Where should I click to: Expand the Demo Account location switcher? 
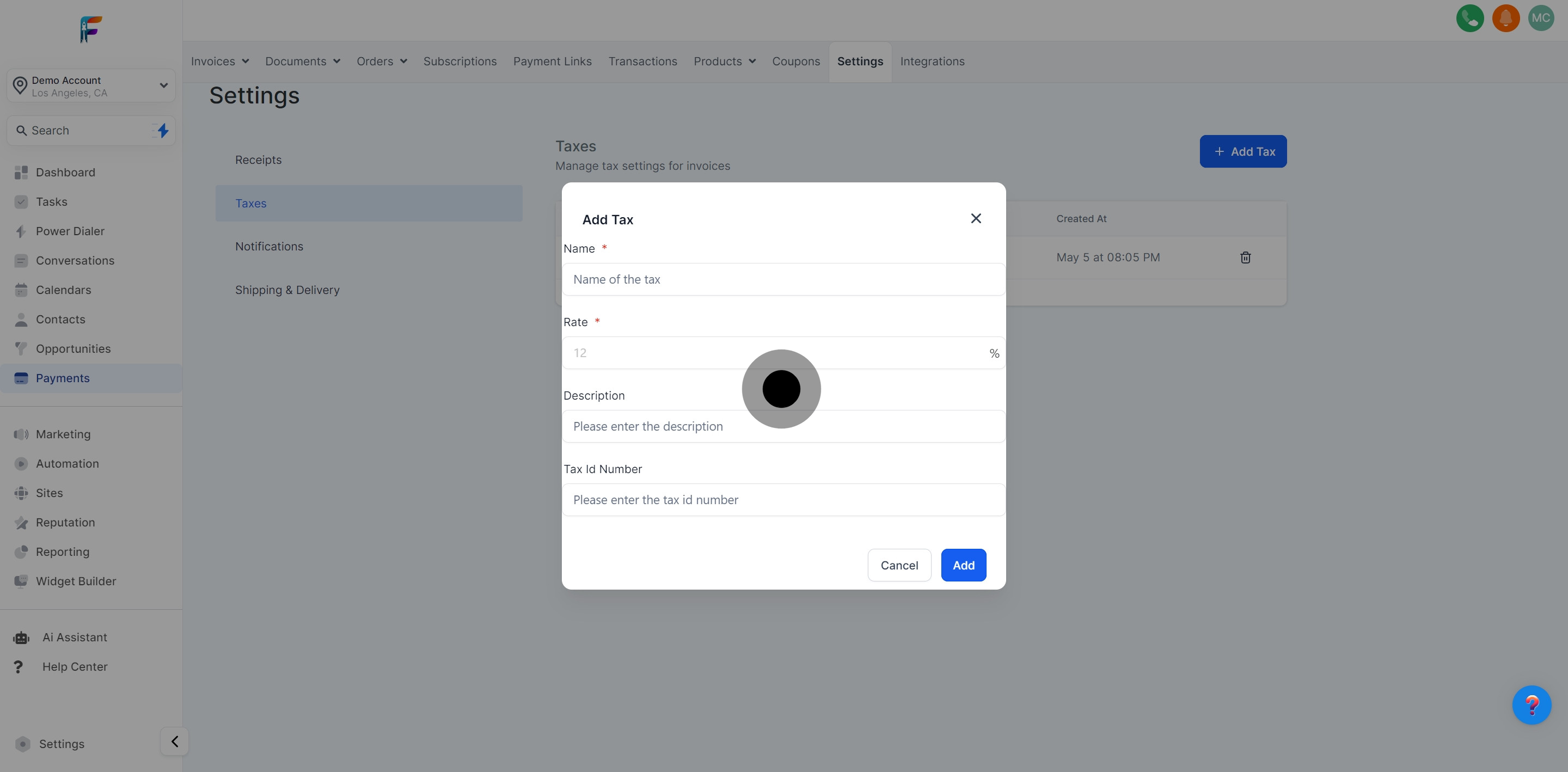(91, 86)
